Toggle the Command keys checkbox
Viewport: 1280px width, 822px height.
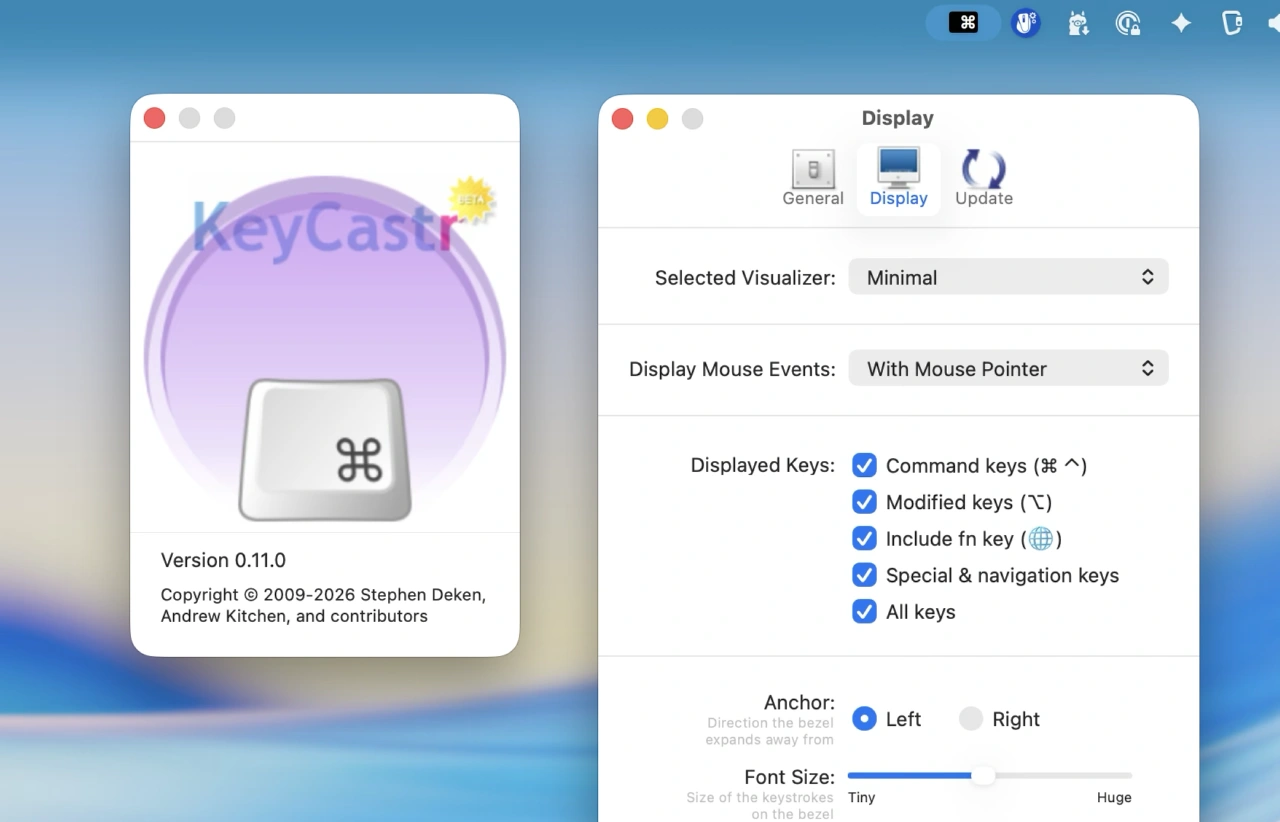[x=864, y=465]
